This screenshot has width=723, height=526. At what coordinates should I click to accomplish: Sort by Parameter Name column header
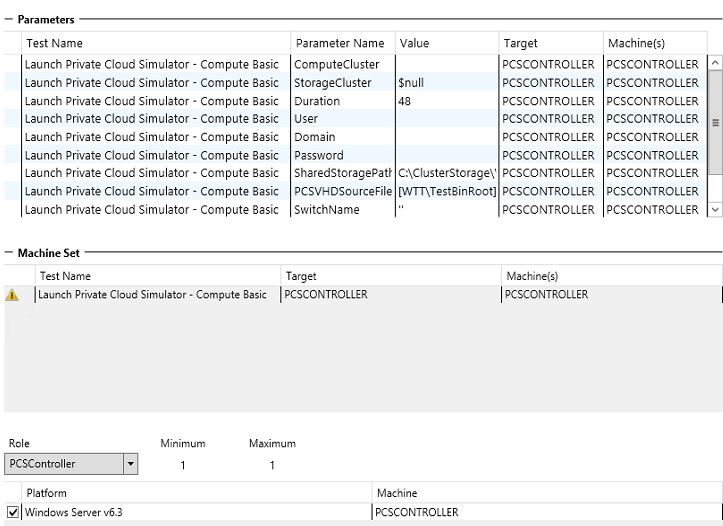[x=340, y=43]
